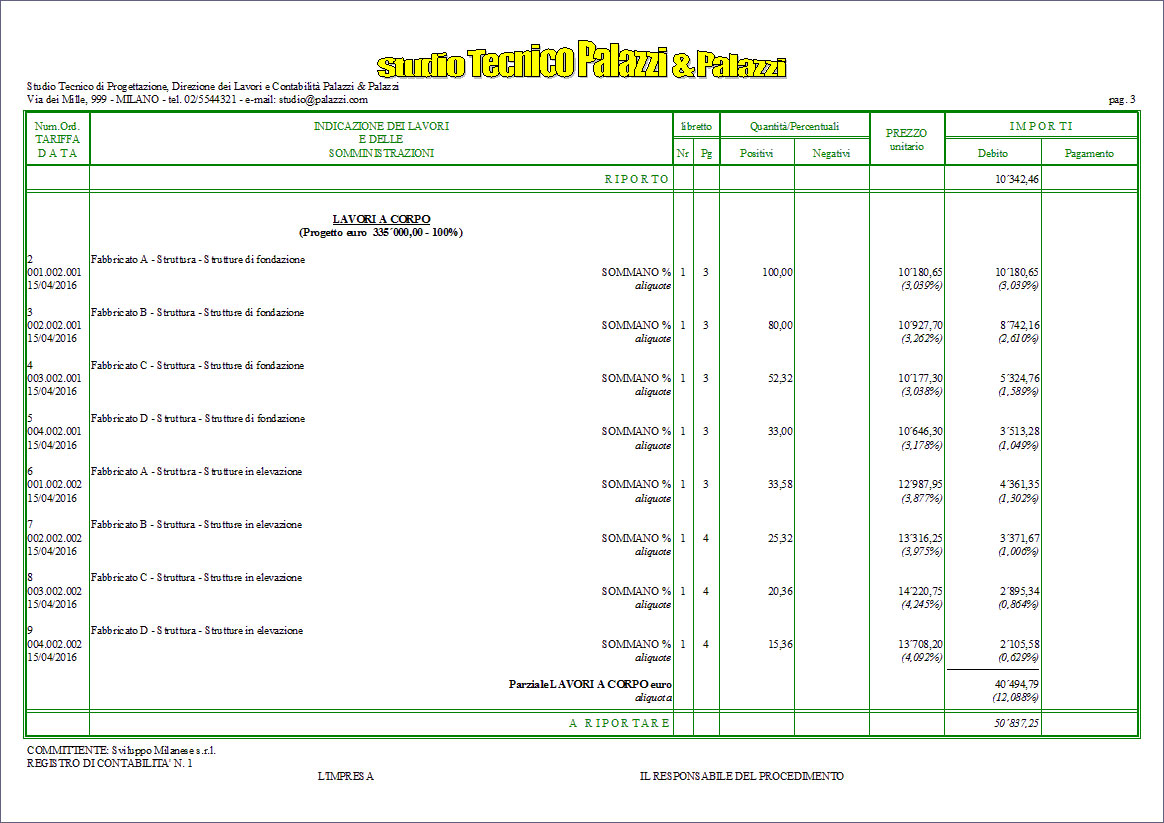
Task: Click positive quantity 15,36
Action: [780, 644]
